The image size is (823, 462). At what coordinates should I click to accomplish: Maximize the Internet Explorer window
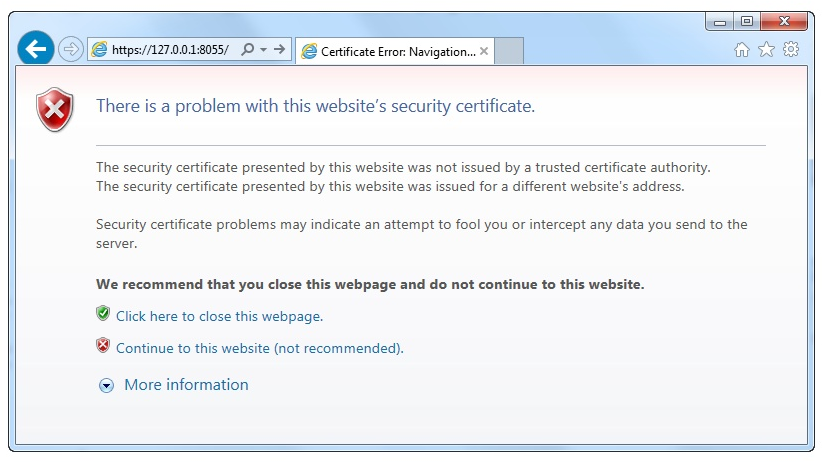tap(747, 21)
